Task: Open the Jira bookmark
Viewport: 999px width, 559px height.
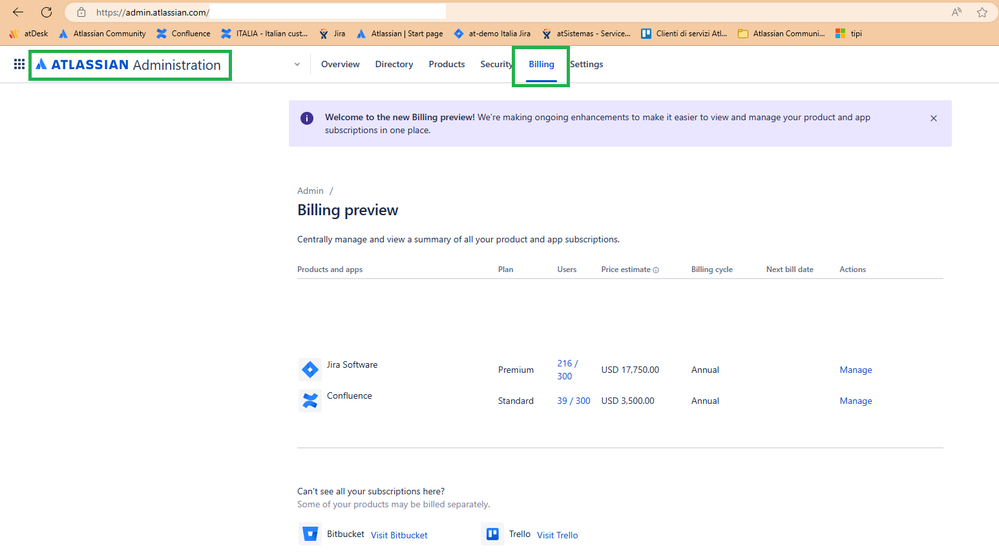Action: coord(332,34)
